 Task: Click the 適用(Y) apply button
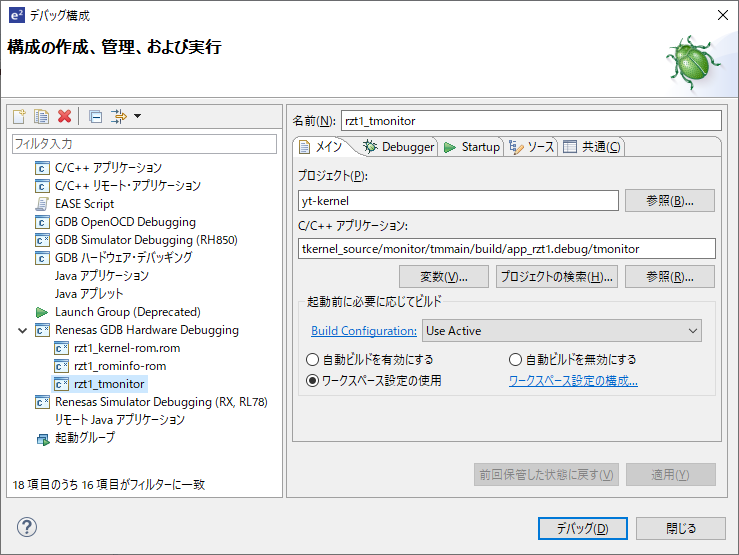[x=671, y=474]
